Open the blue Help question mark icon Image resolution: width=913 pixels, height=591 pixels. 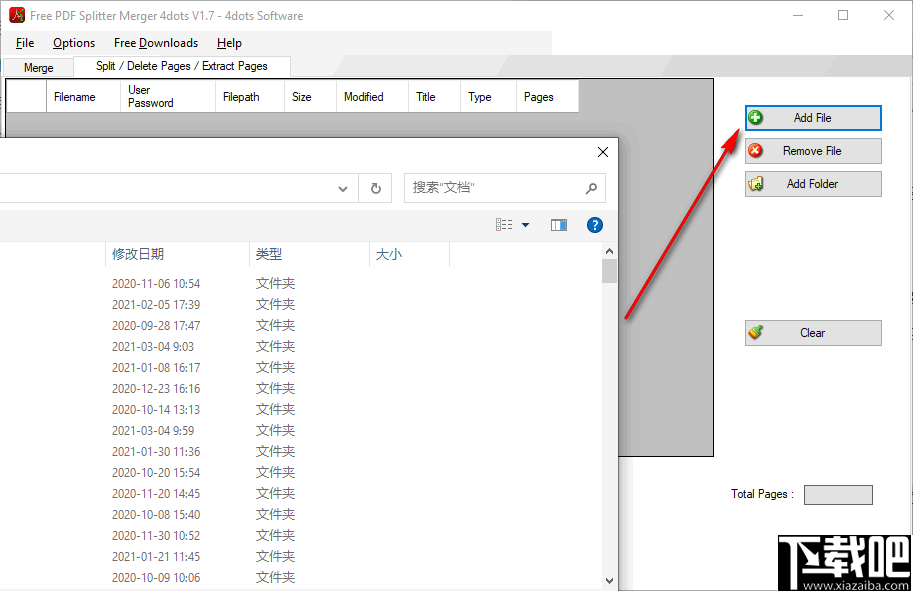(x=595, y=225)
